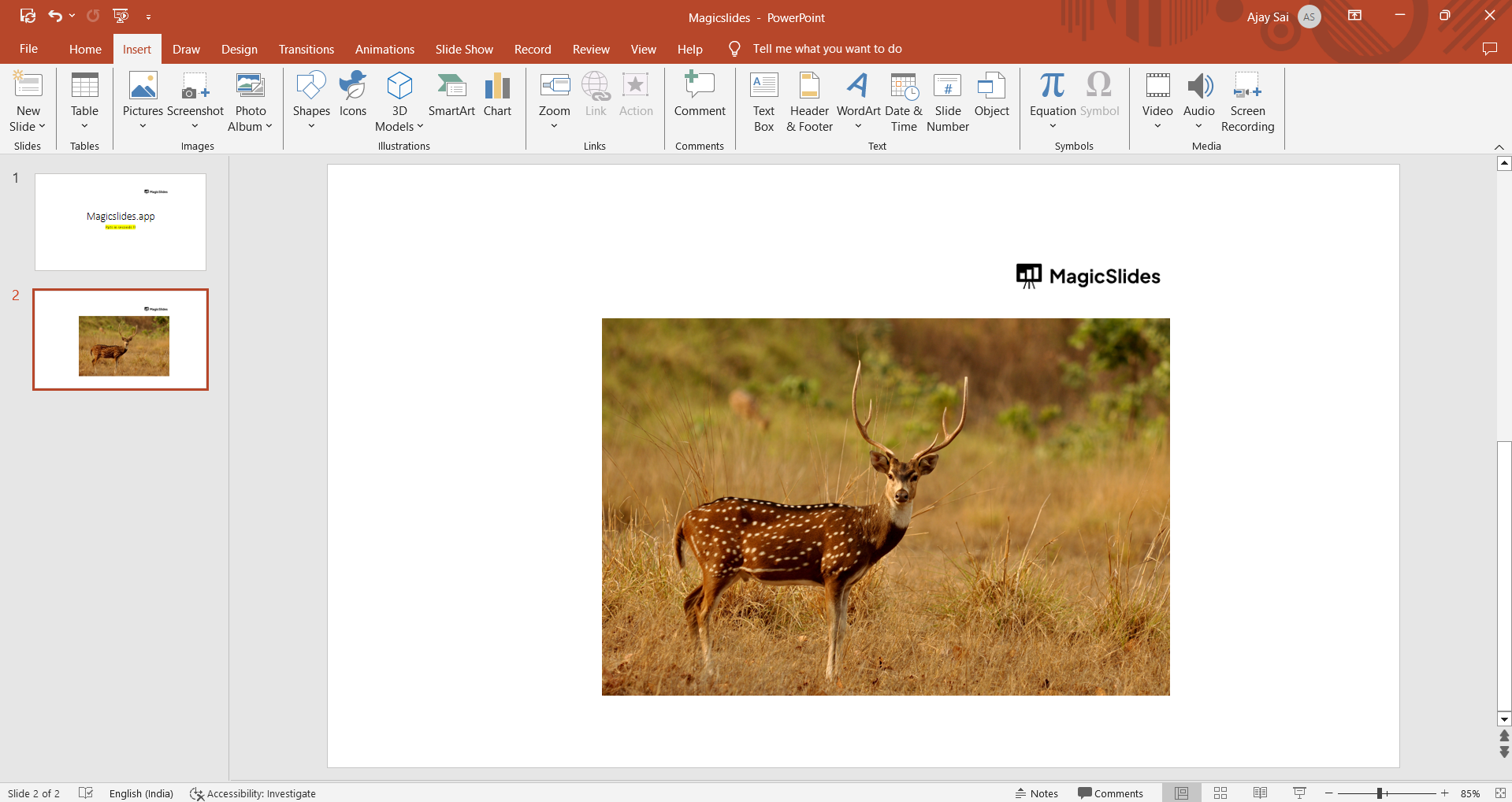This screenshot has height=802, width=1512.
Task: Switch to the Animations tab
Action: [x=385, y=49]
